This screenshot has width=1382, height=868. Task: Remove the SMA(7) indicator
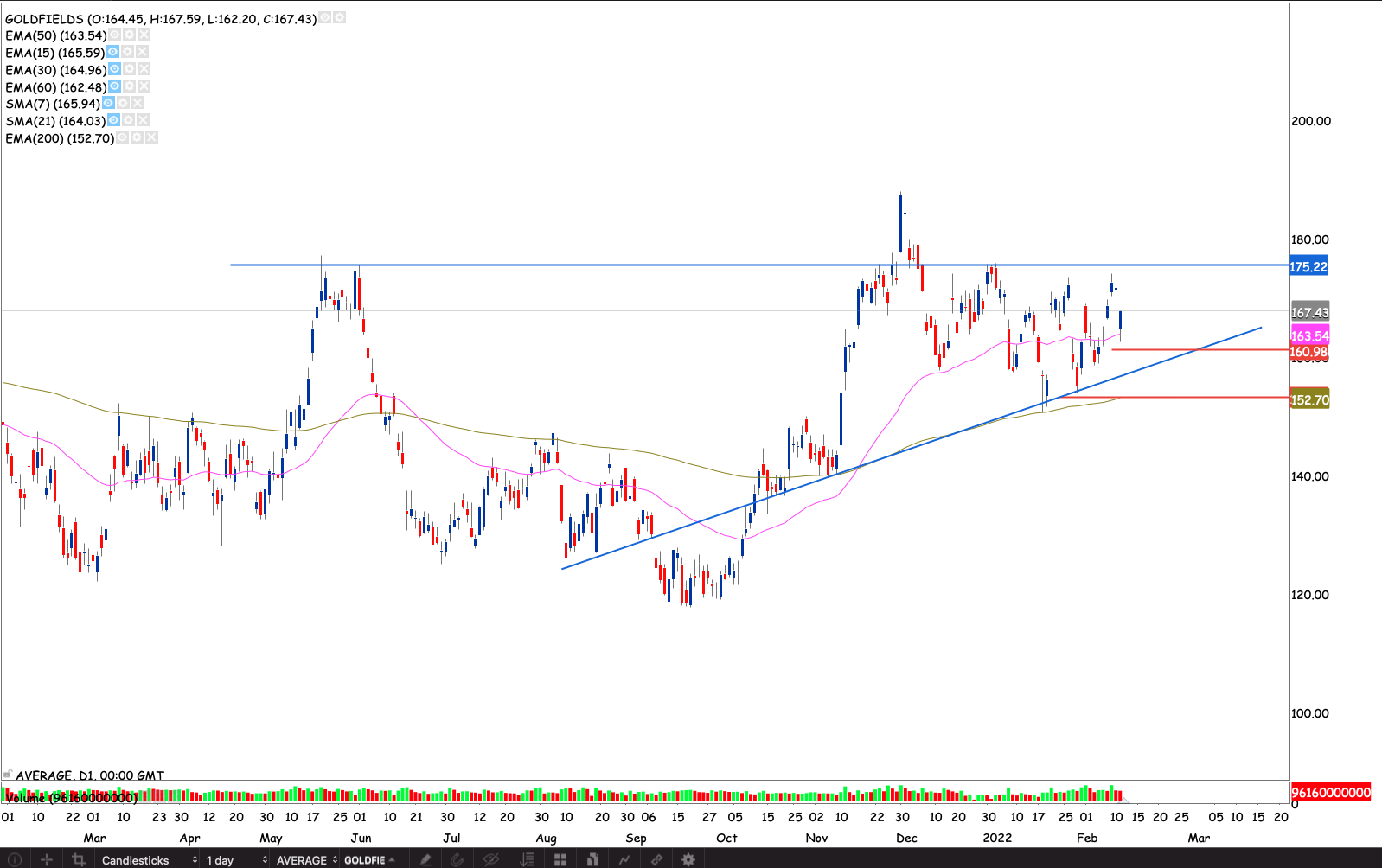tap(138, 104)
